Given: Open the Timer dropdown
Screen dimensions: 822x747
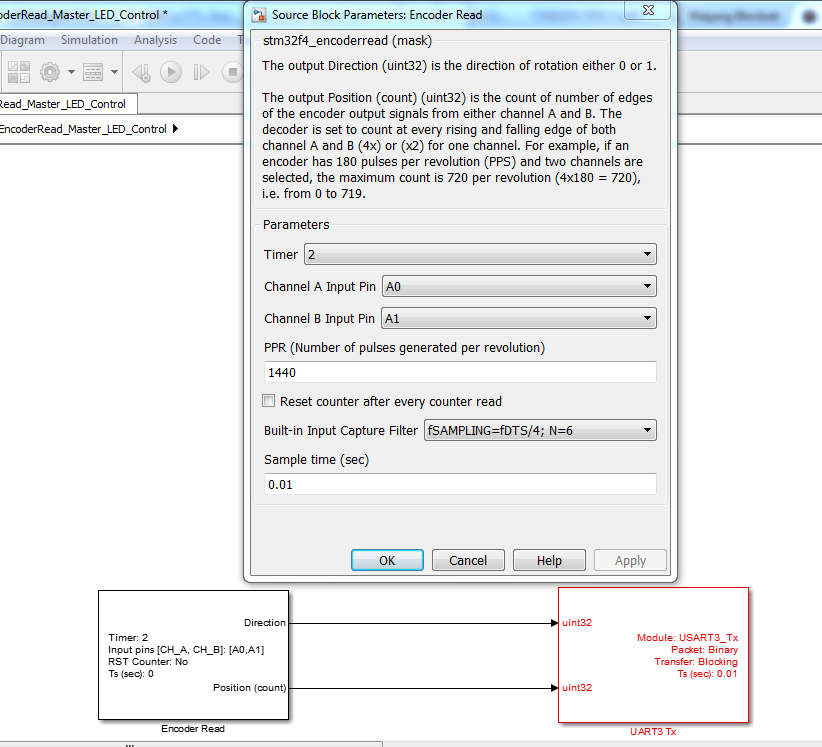Looking at the screenshot, I should (480, 254).
